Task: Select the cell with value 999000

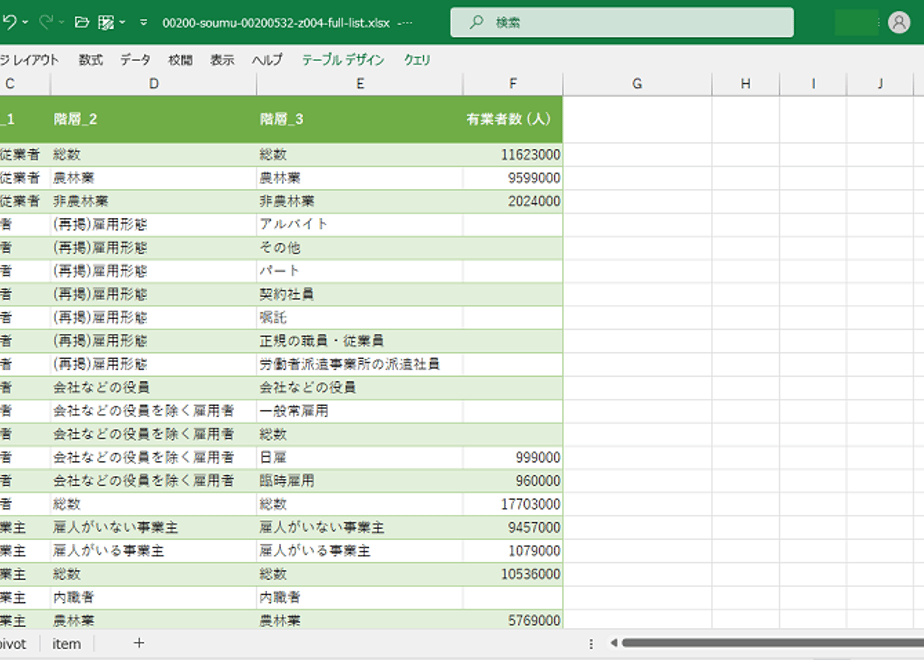Action: pyautogui.click(x=513, y=457)
